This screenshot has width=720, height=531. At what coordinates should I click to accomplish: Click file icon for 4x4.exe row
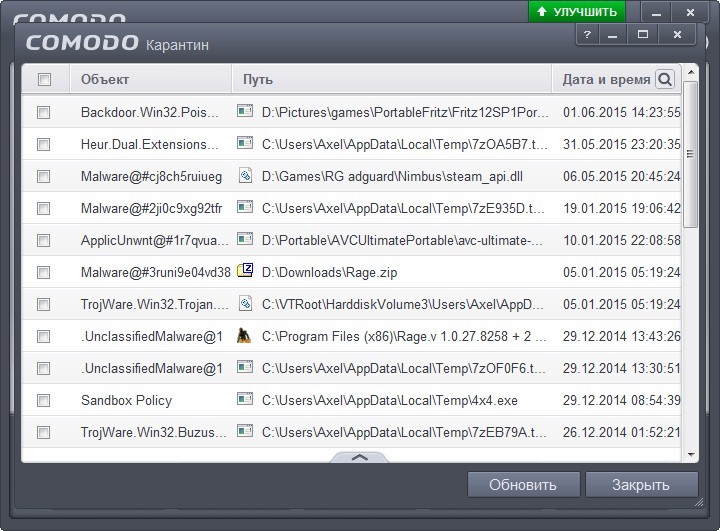coord(245,399)
